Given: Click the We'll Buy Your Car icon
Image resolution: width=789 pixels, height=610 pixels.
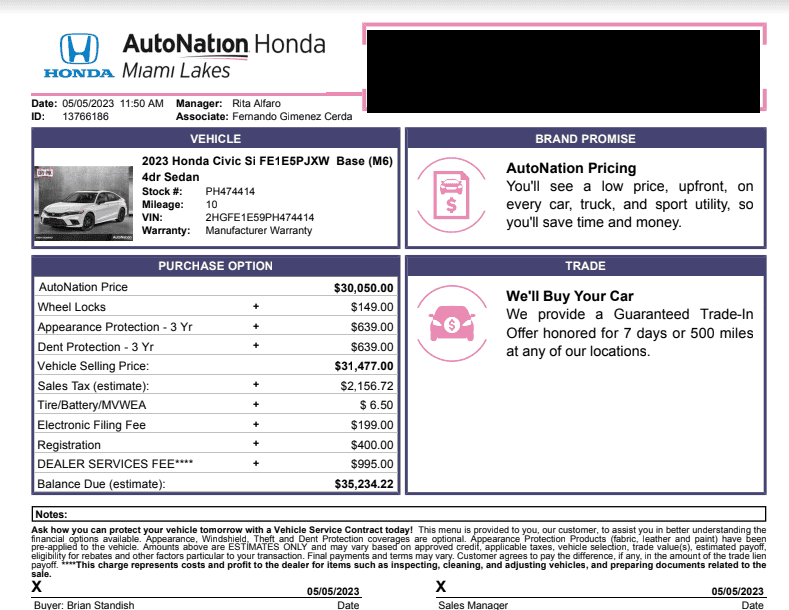Looking at the screenshot, I should coord(451,323).
